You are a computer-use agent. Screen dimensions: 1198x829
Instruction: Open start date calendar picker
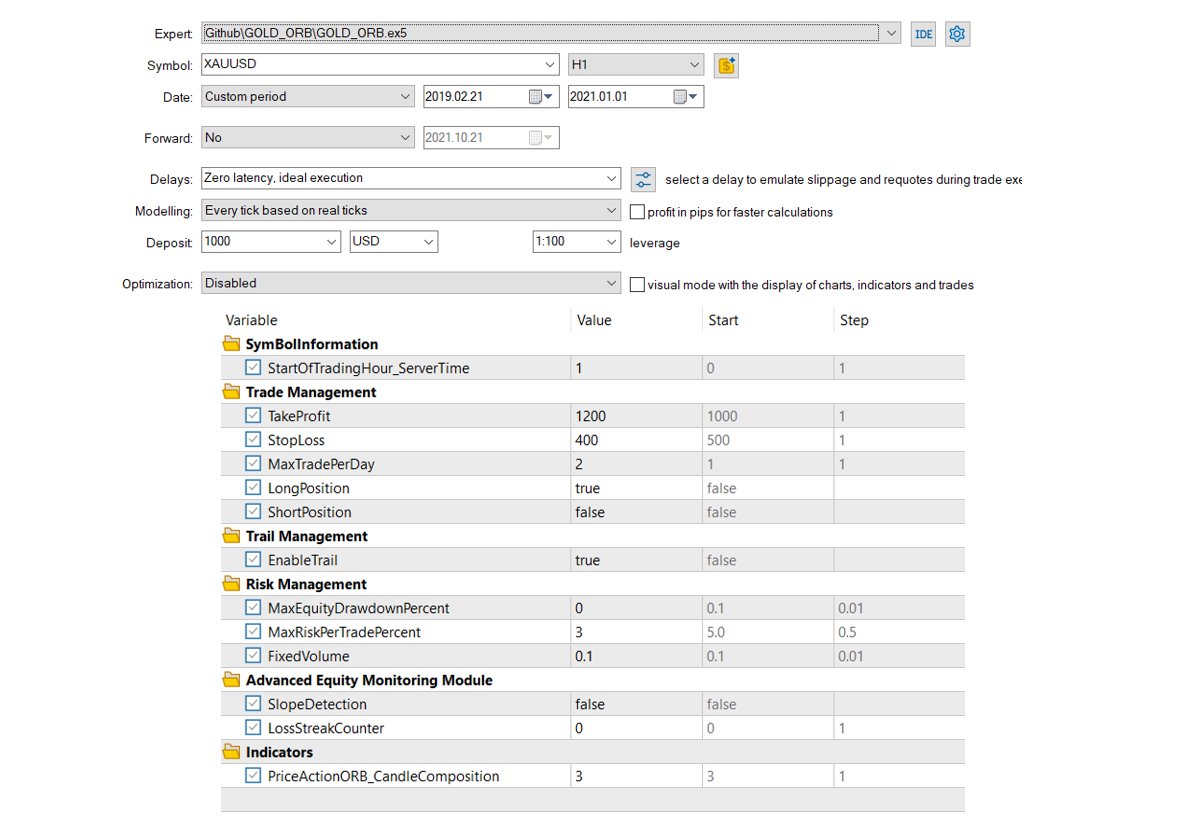(x=541, y=97)
